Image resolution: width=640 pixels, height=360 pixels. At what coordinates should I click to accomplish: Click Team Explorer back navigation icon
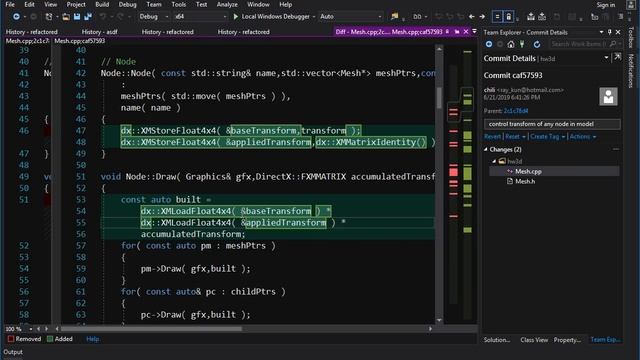489,44
